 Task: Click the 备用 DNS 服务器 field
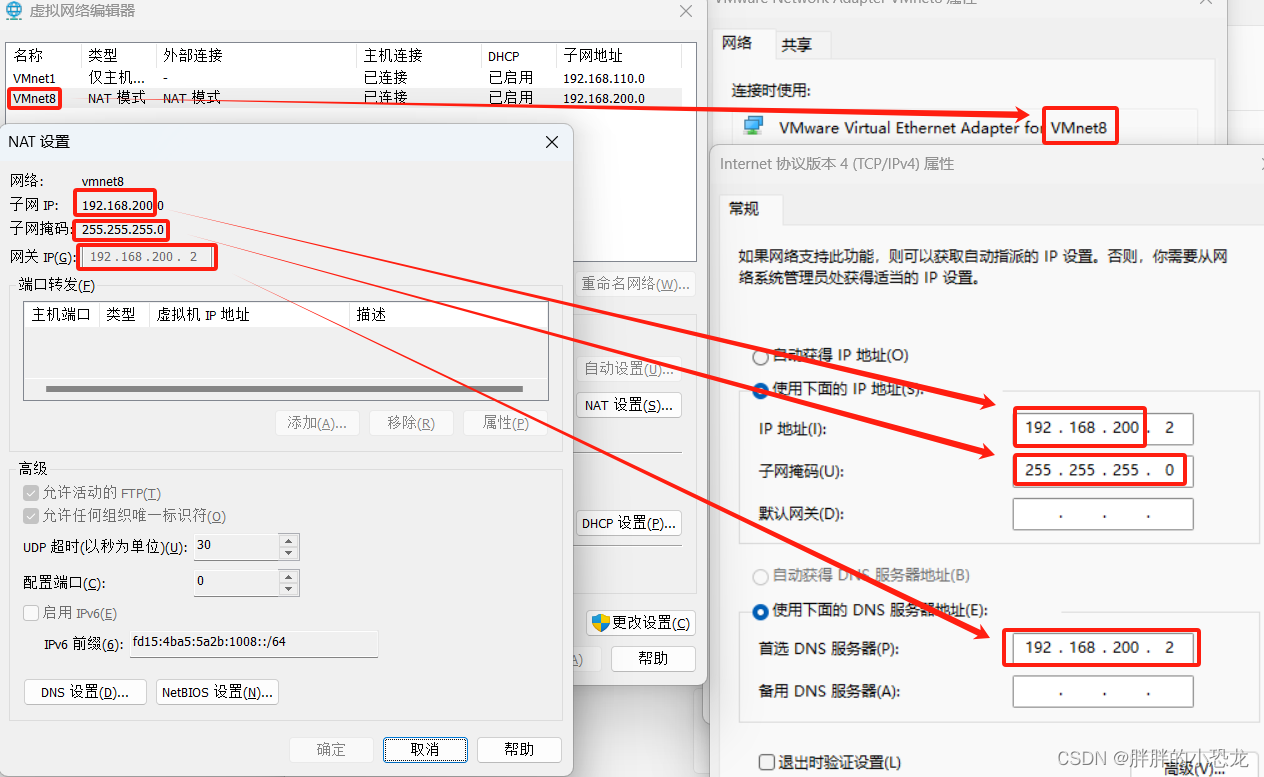(1102, 691)
